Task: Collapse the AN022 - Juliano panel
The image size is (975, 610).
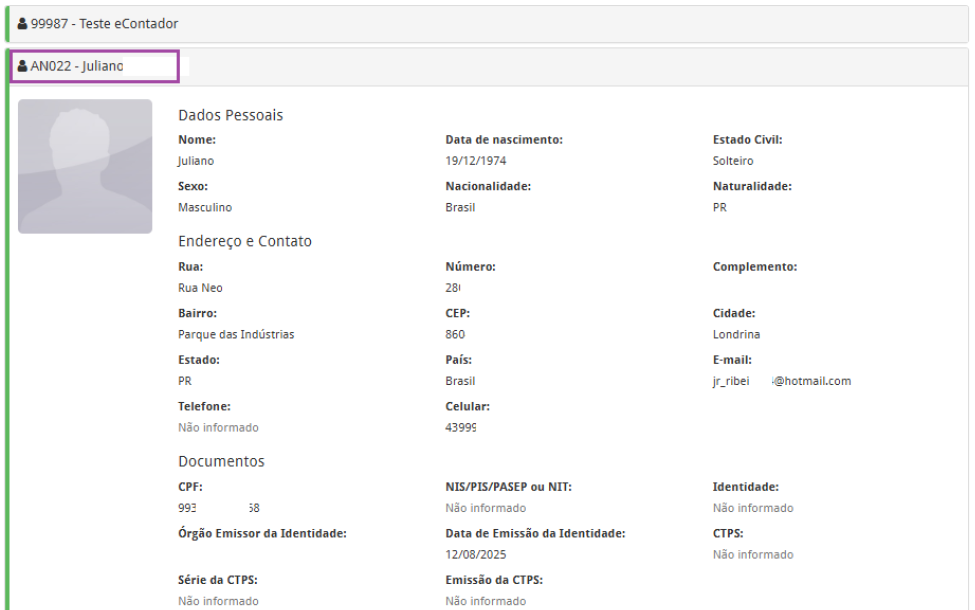Action: 77,67
